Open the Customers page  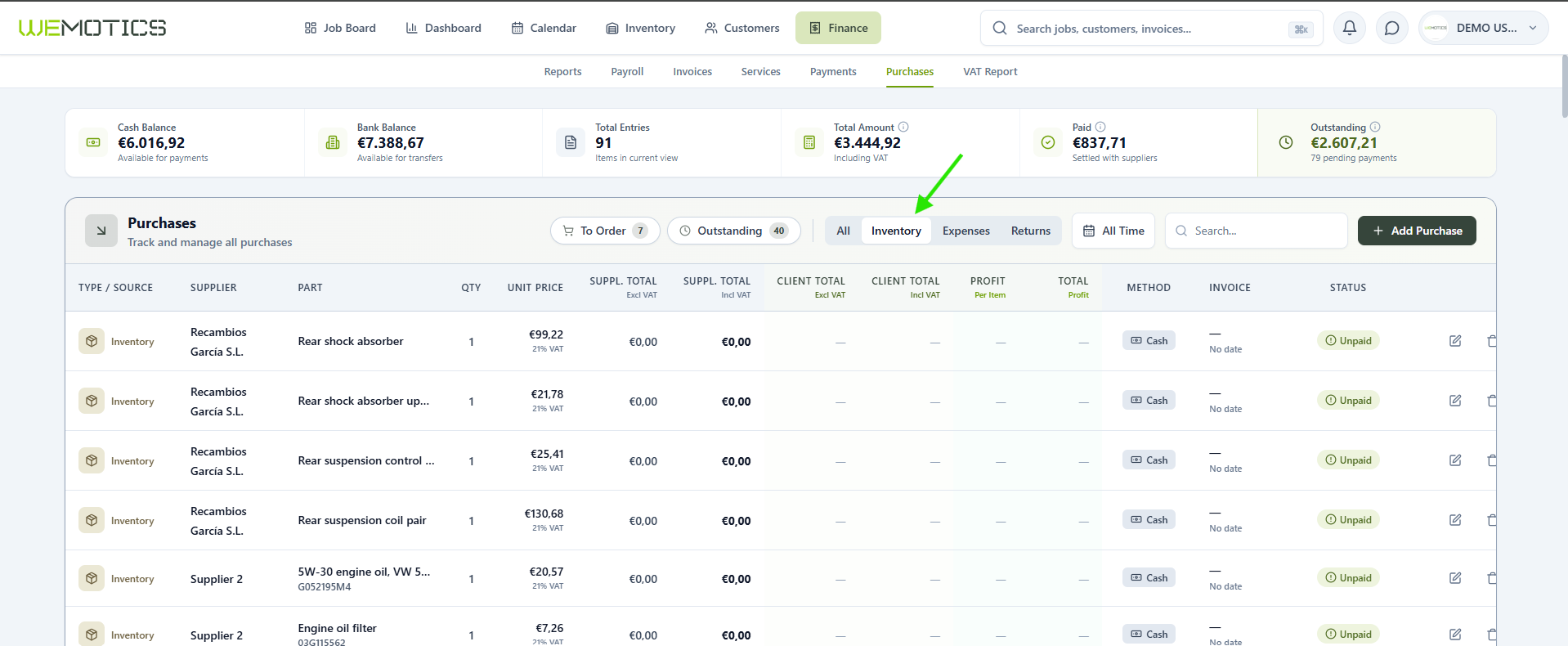pyautogui.click(x=742, y=28)
